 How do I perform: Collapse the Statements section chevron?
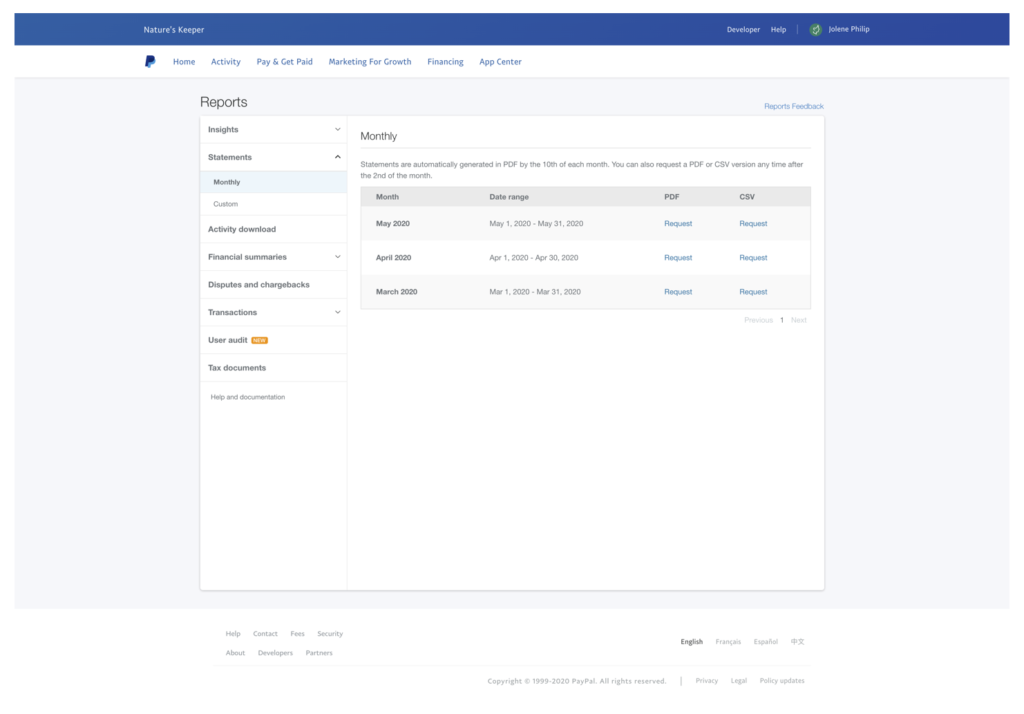pos(338,157)
